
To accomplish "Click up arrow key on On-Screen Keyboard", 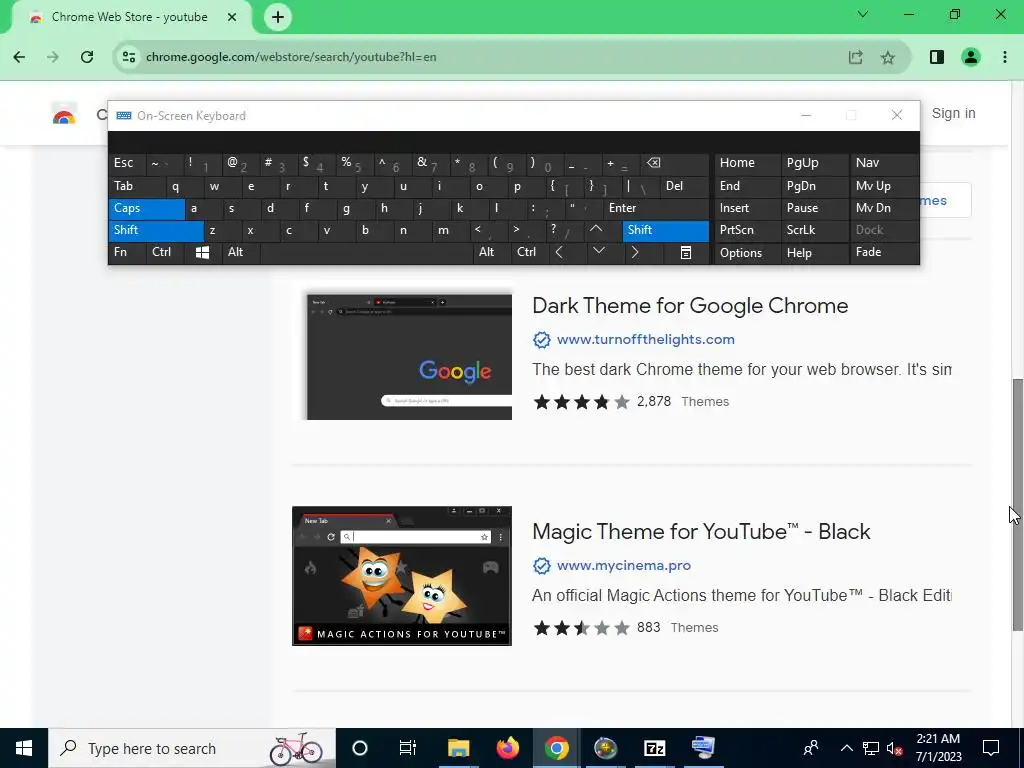I will tap(596, 230).
